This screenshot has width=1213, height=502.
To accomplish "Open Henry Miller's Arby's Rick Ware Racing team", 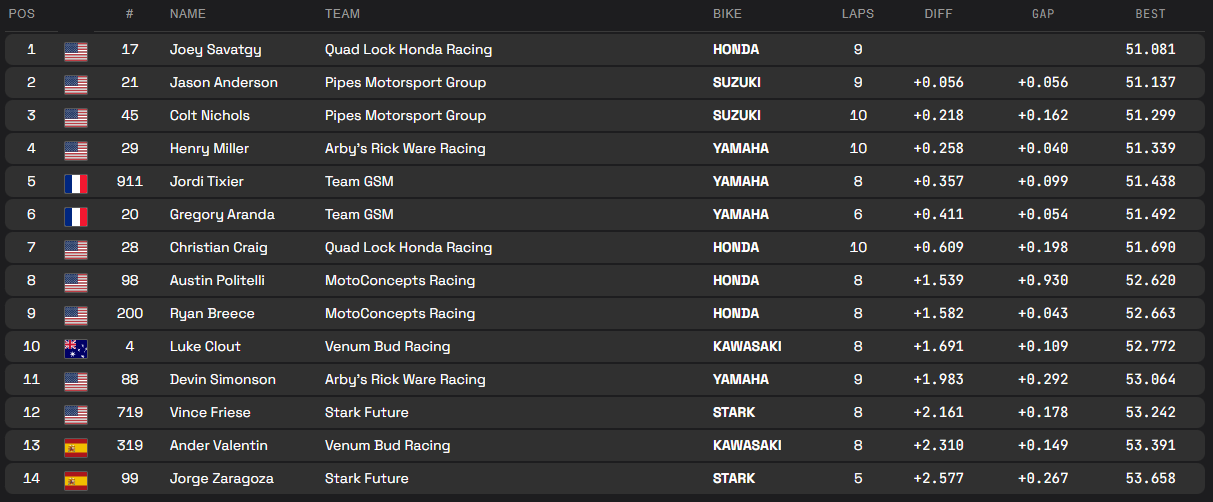I will (x=405, y=148).
